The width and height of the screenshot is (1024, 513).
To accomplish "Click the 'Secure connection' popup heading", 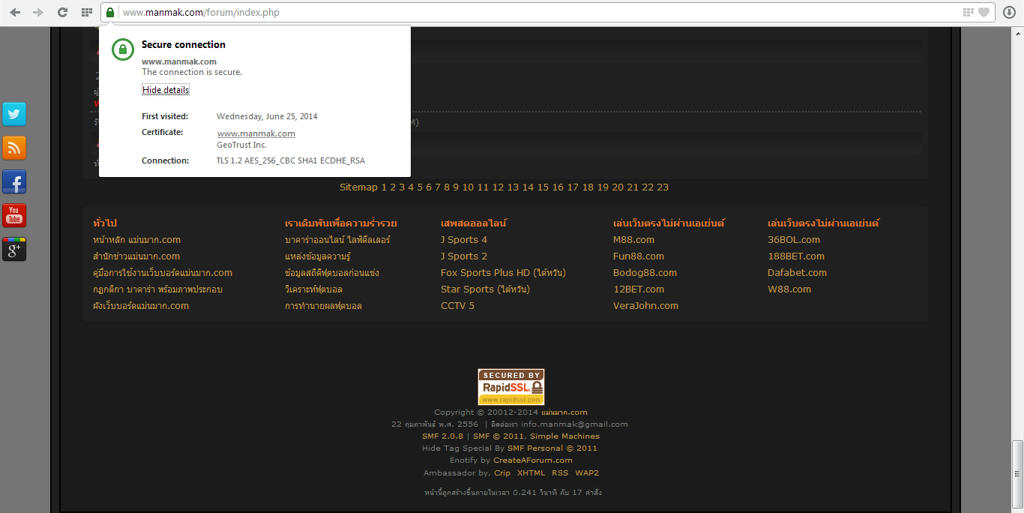I will [184, 44].
